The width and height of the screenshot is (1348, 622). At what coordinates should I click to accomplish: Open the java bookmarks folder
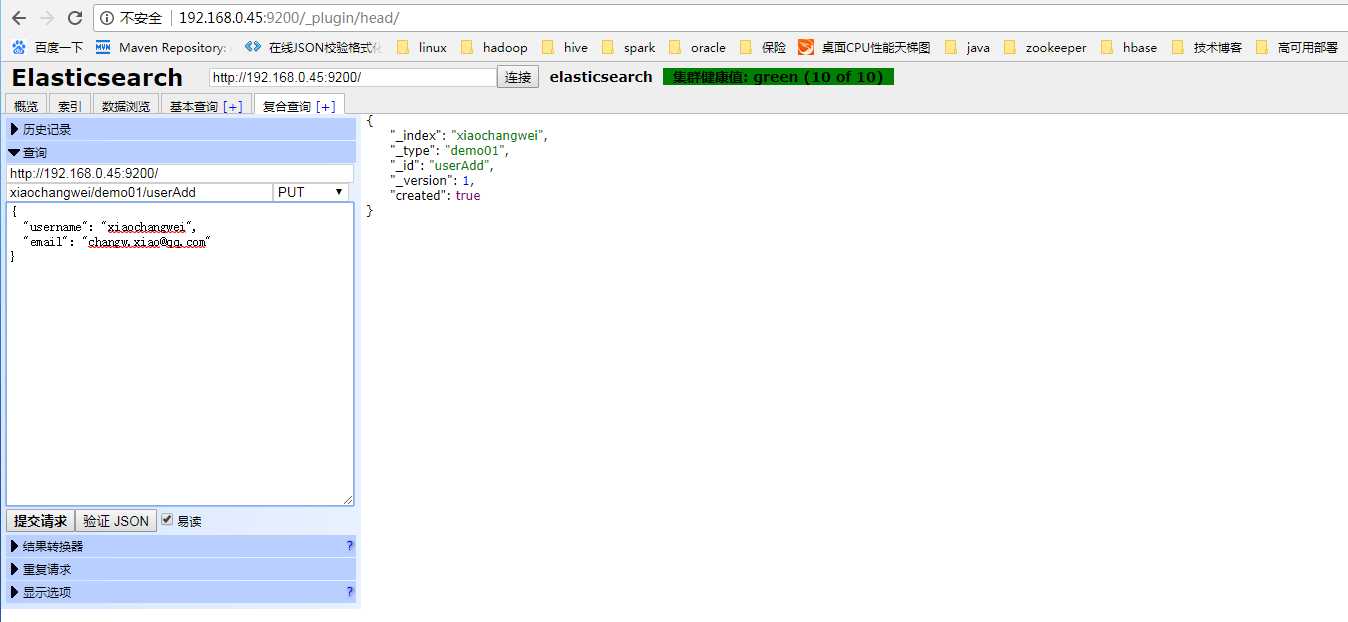tap(967, 47)
